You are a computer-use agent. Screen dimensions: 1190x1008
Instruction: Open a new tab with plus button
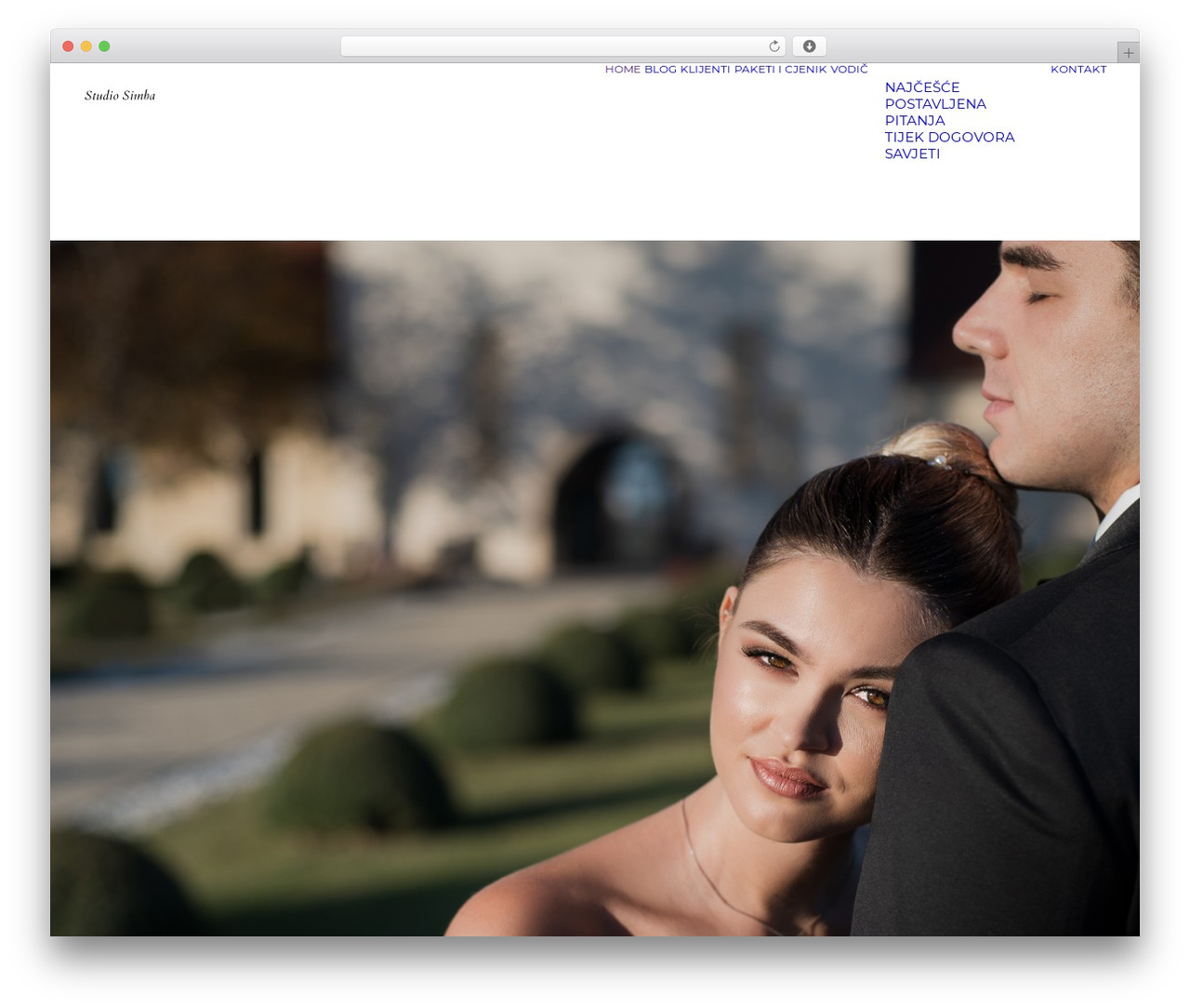1128,53
